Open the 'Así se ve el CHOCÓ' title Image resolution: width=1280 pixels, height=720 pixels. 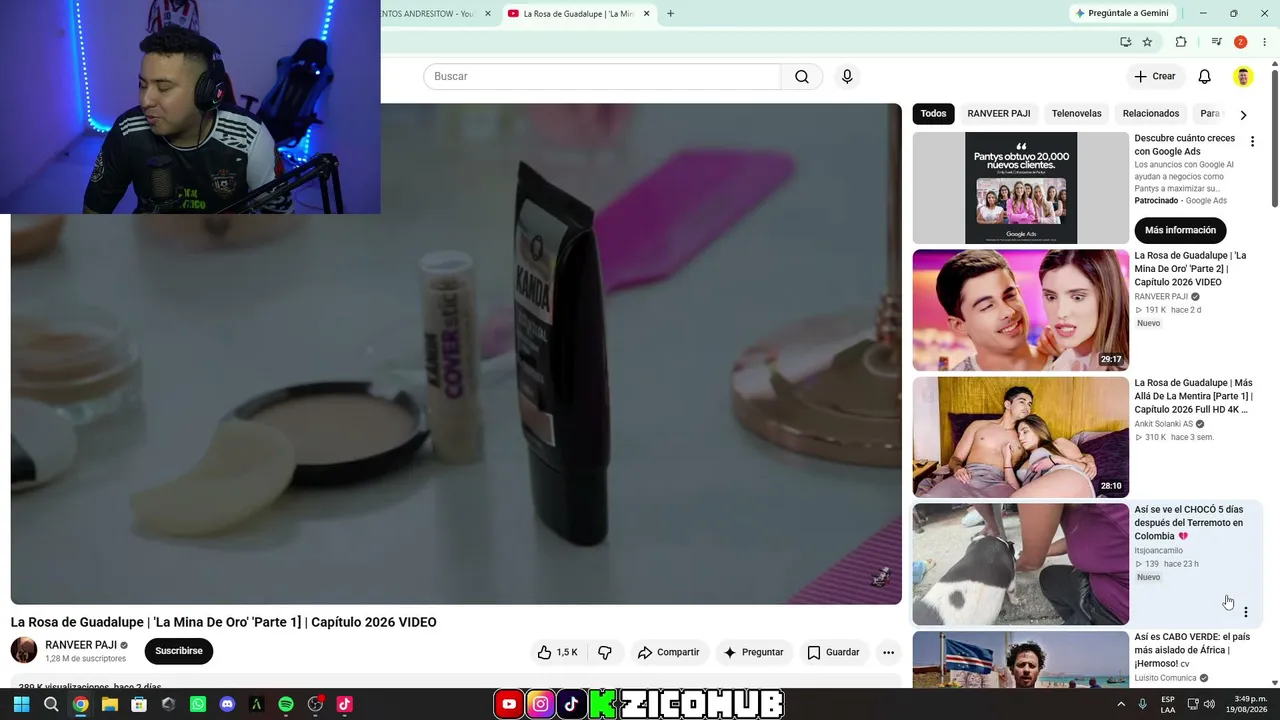(x=1188, y=523)
